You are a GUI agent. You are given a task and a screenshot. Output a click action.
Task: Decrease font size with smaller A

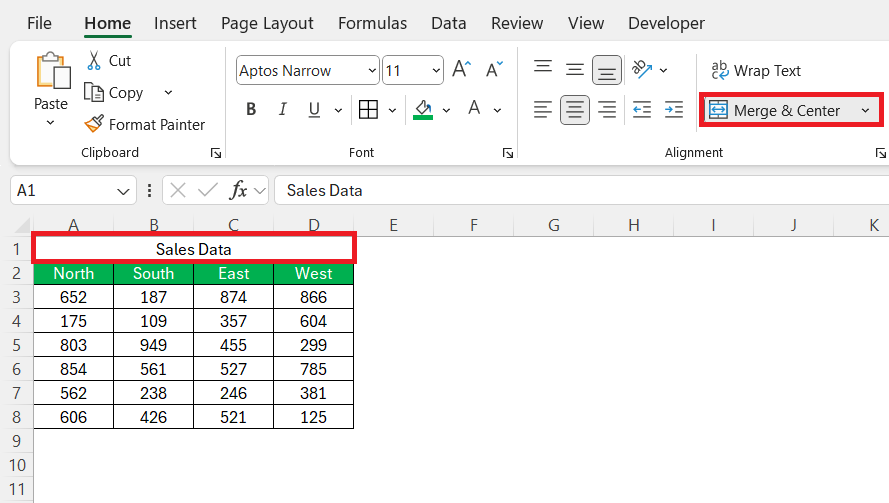(x=494, y=70)
